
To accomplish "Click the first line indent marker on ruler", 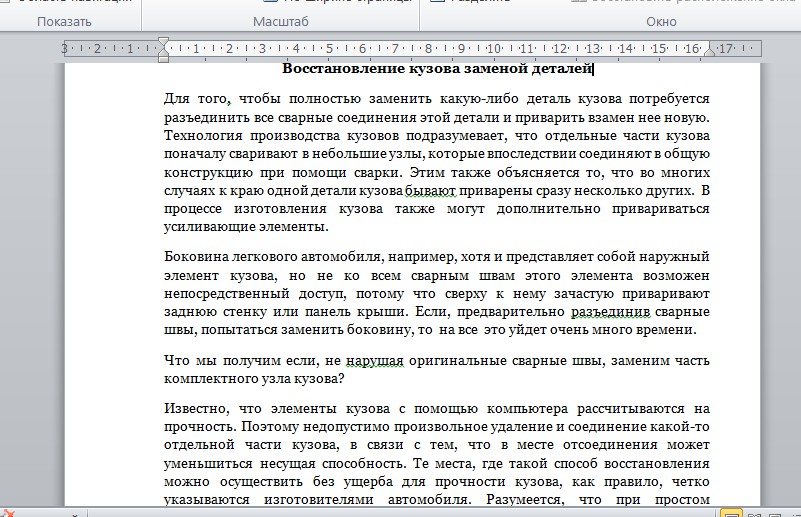I will tap(163, 42).
